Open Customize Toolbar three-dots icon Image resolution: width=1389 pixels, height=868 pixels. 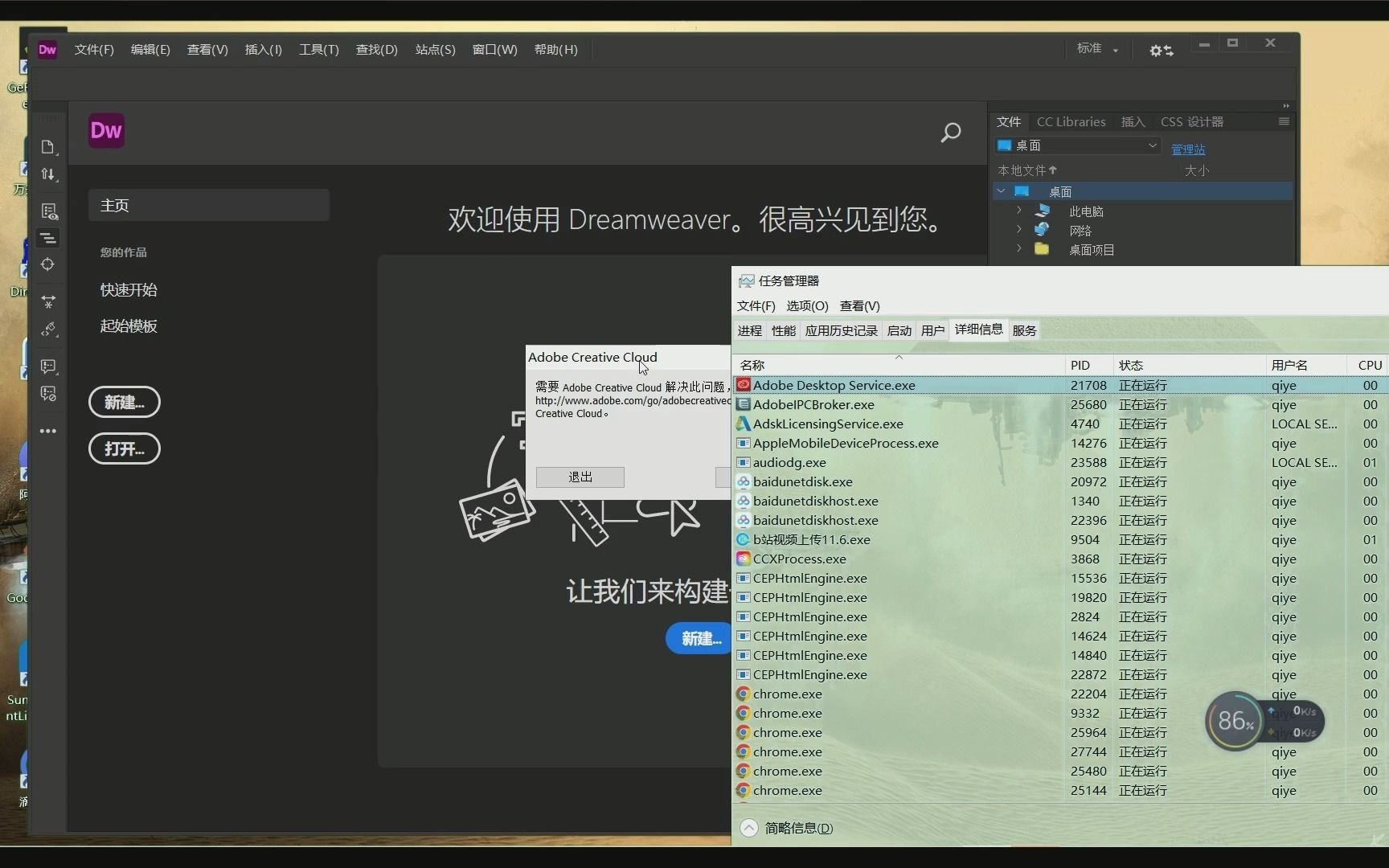point(48,431)
